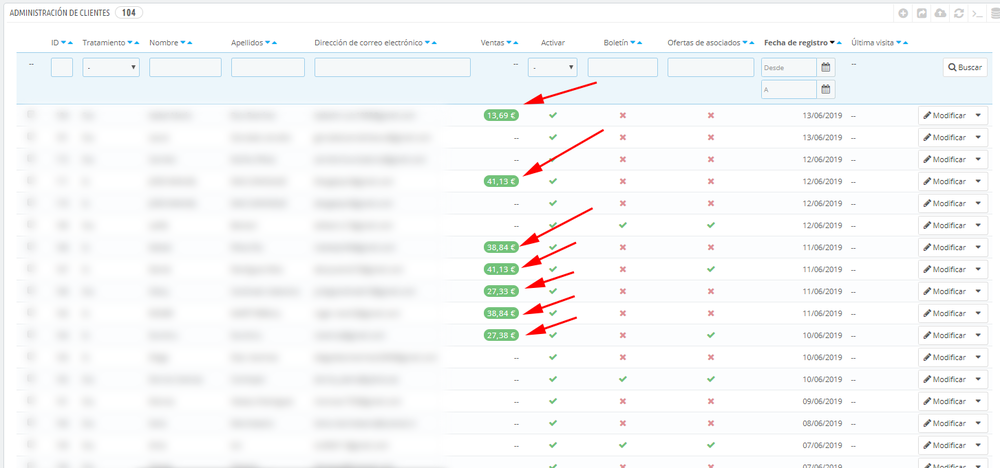This screenshot has height=468, width=1000.
Task: Sort Dirección de correo electrónico ascending
Action: 434,43
